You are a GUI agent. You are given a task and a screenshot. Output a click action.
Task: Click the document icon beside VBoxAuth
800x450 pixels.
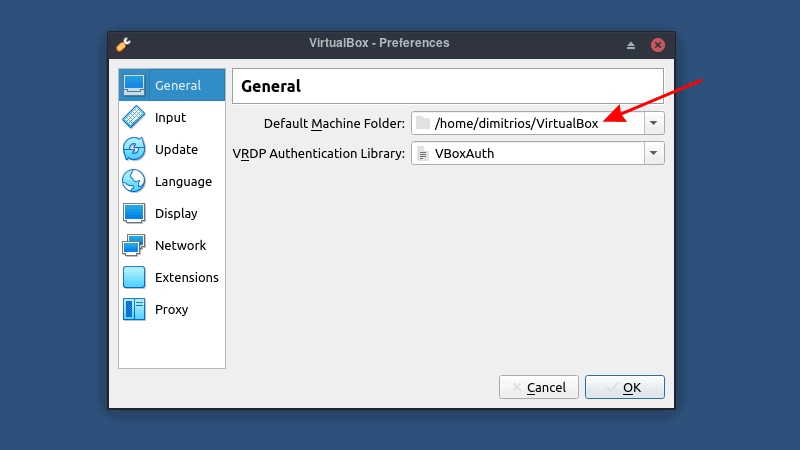[x=423, y=154]
